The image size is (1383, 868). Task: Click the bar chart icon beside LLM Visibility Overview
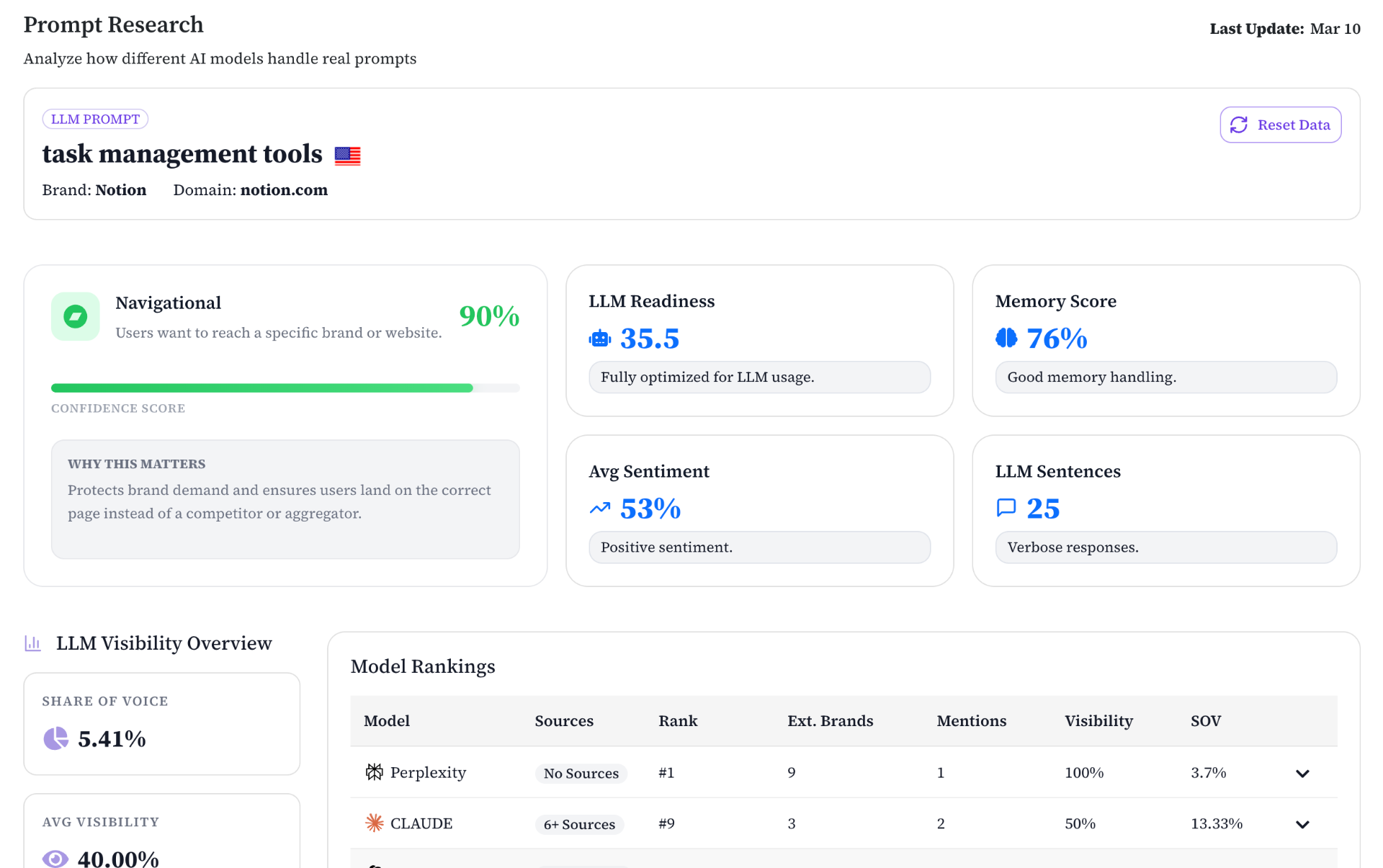[x=33, y=643]
